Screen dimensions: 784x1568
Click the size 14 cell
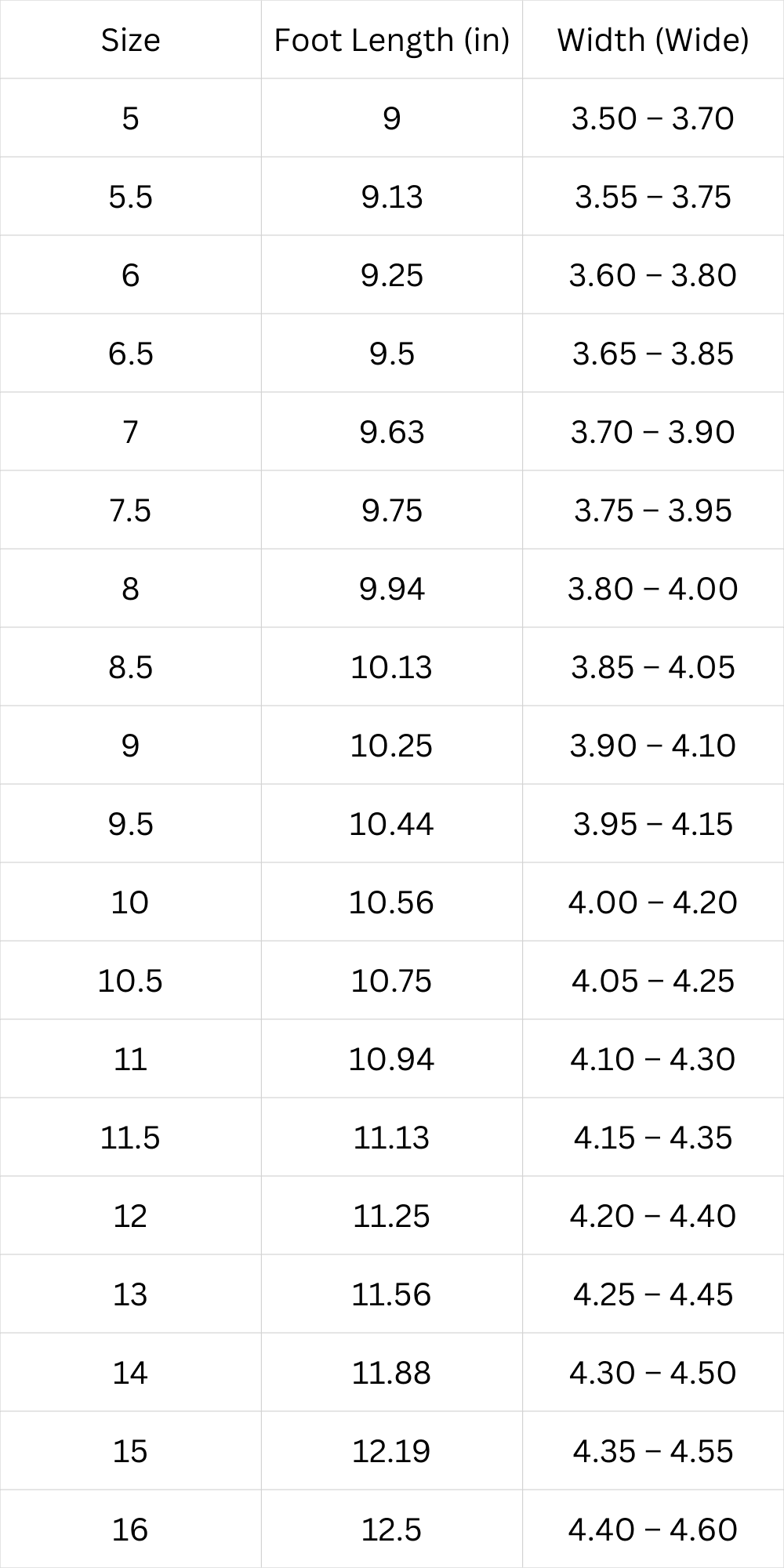(130, 1373)
